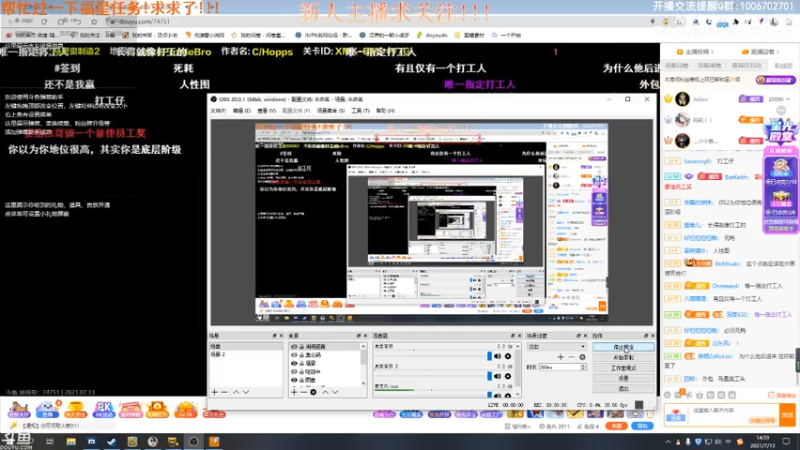Switch to 贡献周榜 tab in sidebar
800x450 pixels.
pyautogui.click(x=710, y=65)
